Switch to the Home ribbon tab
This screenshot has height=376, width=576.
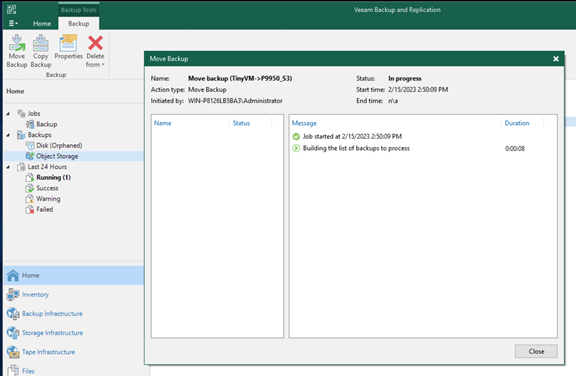[42, 24]
